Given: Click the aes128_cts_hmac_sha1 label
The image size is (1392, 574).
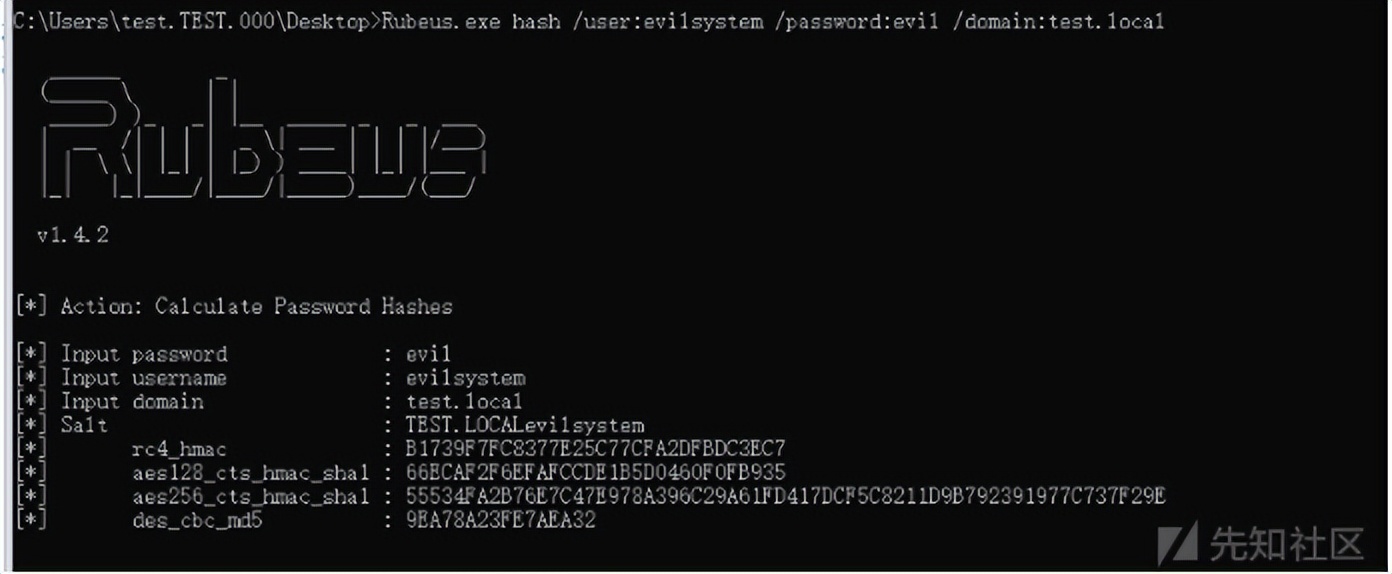Looking at the screenshot, I should click(250, 473).
